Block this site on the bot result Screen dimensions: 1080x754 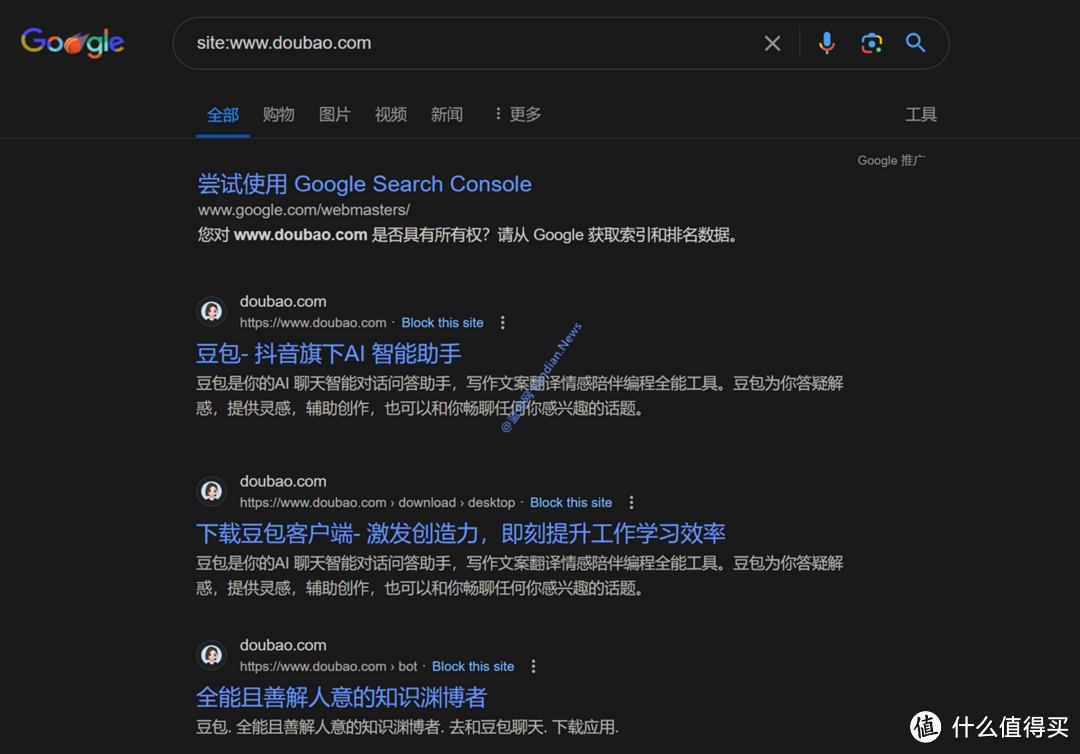tap(473, 667)
